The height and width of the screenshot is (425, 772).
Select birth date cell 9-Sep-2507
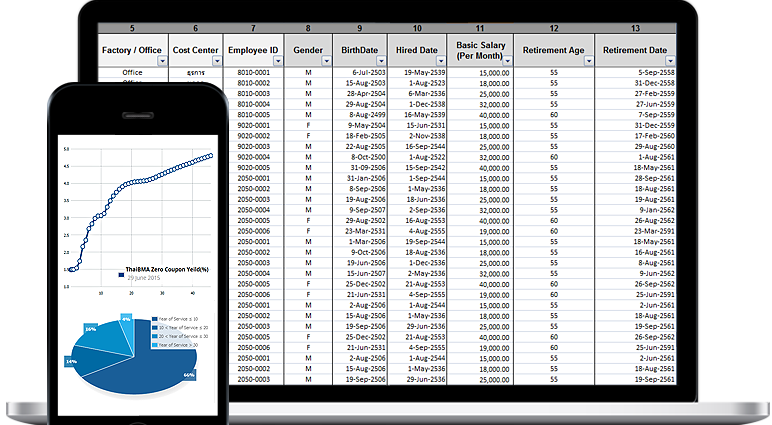point(360,210)
